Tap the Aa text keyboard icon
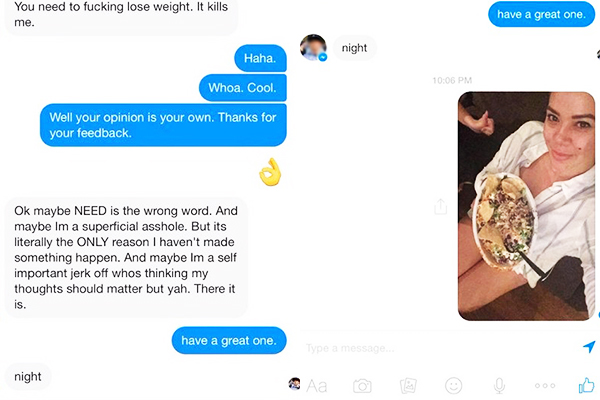Screen dimensions: 600x400 pos(317,385)
